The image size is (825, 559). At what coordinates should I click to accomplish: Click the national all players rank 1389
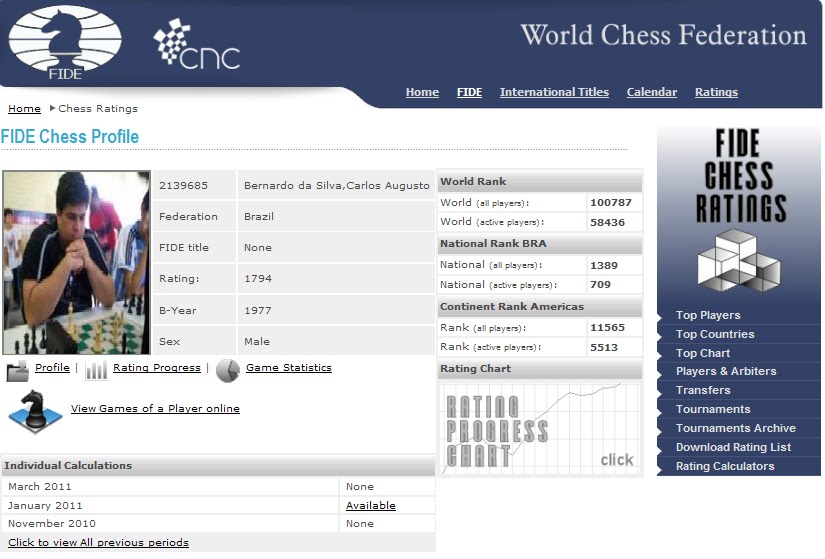604,265
